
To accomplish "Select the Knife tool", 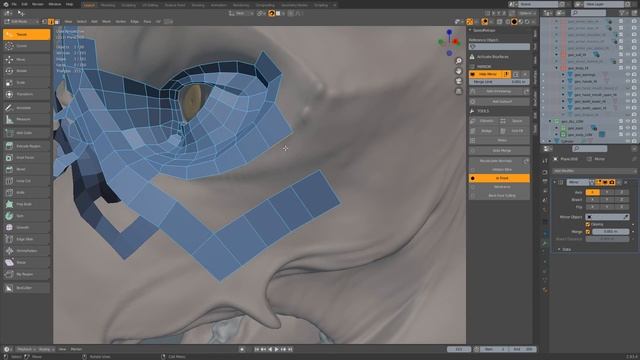I will click(27, 193).
